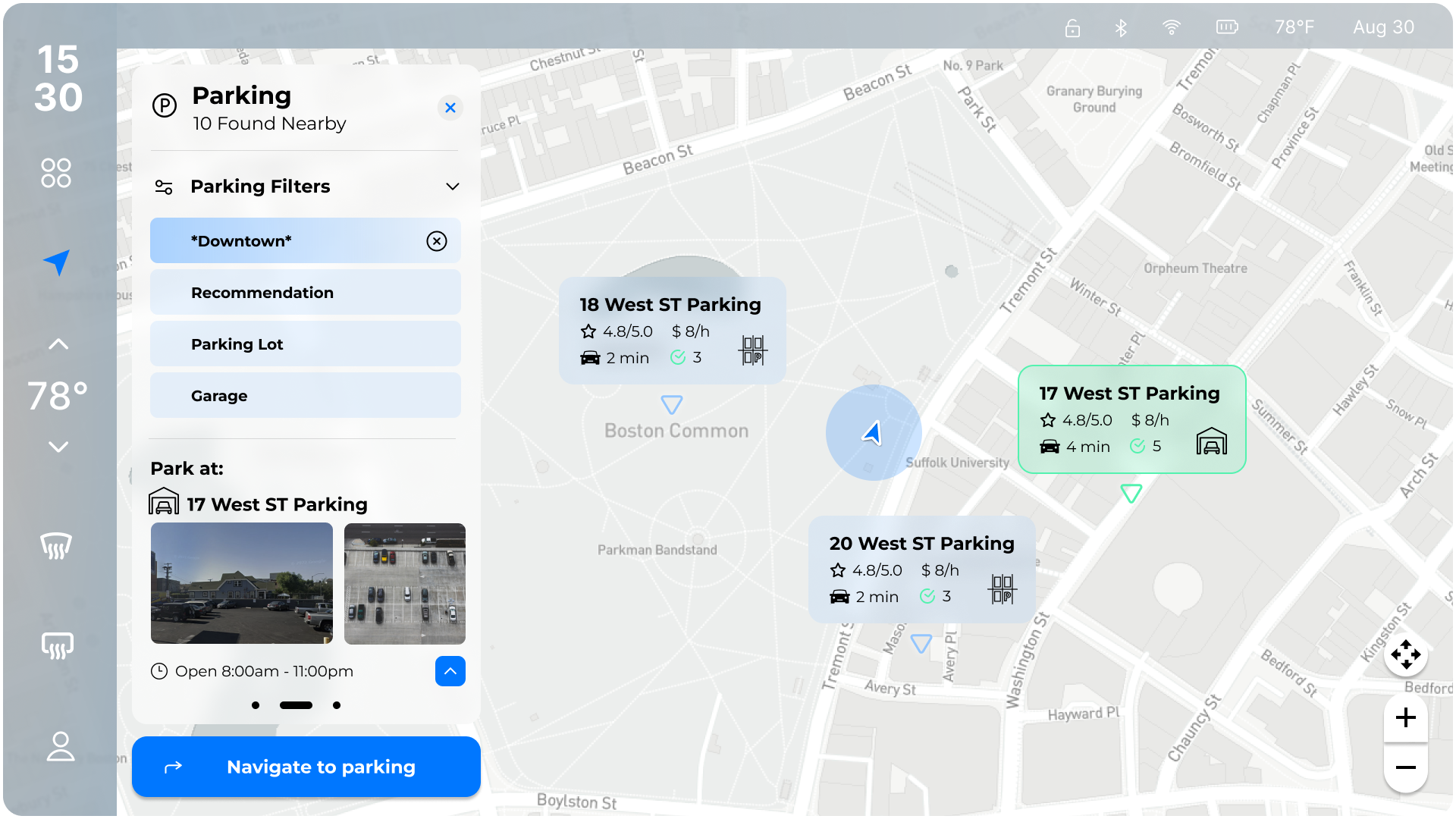The height and width of the screenshot is (819, 1456).
Task: Open the user profile icon
Action: click(60, 746)
